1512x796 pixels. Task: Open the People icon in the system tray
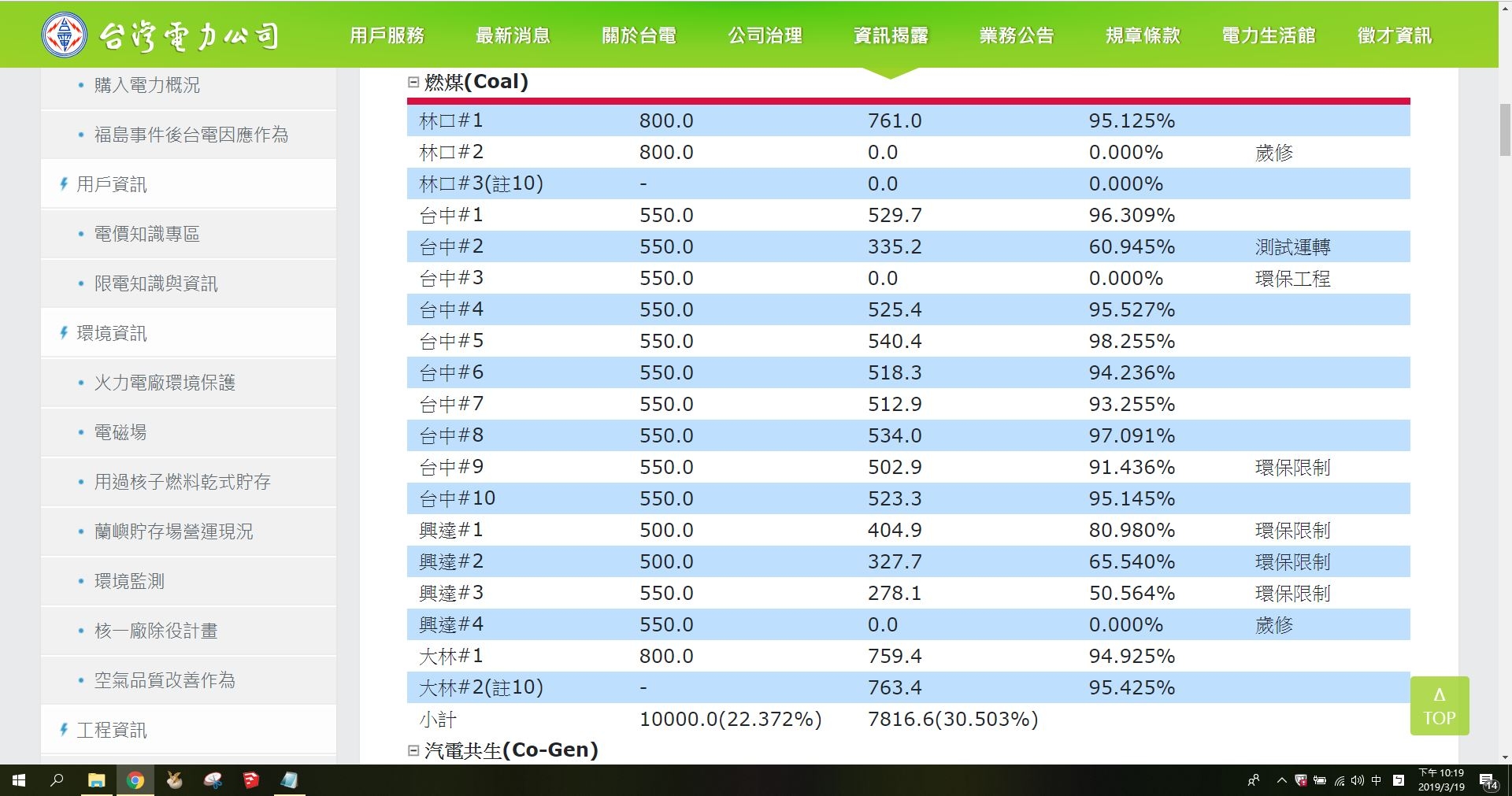point(1254,780)
